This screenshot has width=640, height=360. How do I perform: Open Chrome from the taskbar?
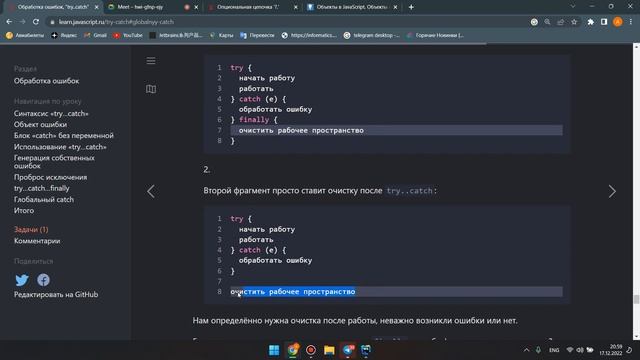(292, 350)
